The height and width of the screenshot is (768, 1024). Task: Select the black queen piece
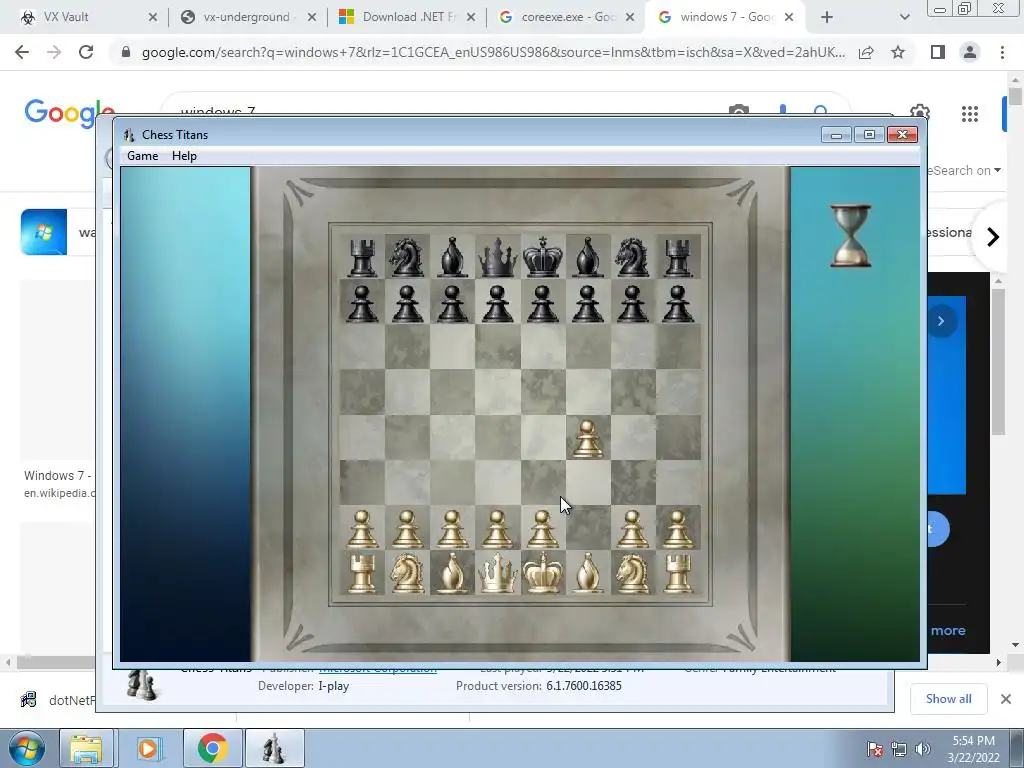click(498, 257)
